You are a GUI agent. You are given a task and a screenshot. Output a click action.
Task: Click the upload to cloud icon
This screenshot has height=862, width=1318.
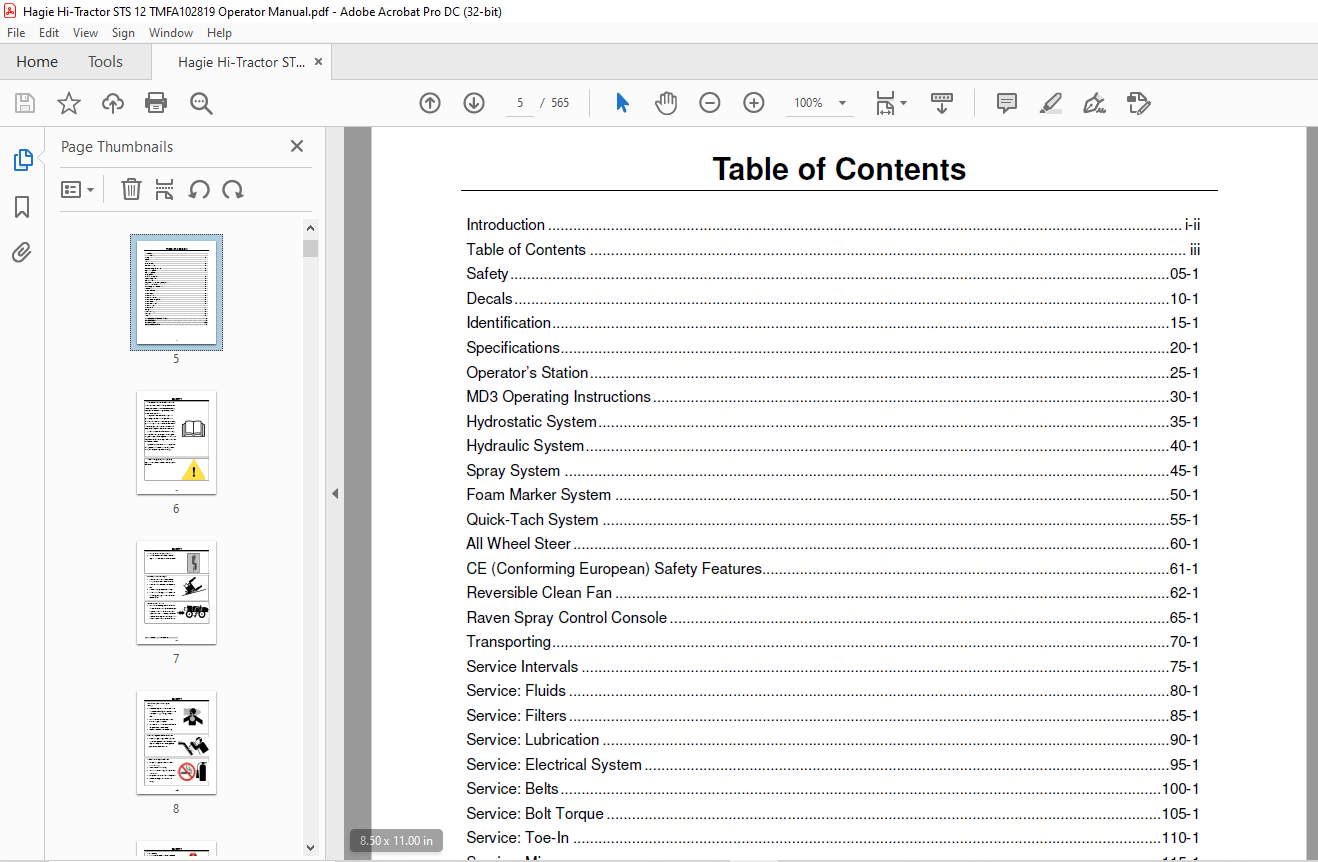[113, 103]
